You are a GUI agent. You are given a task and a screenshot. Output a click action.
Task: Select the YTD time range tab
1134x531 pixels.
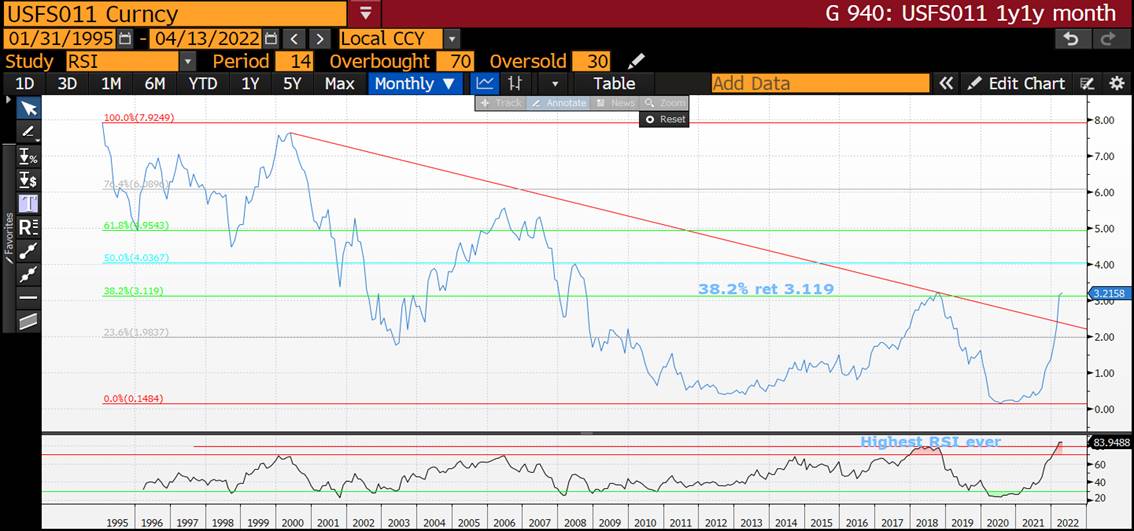[203, 84]
